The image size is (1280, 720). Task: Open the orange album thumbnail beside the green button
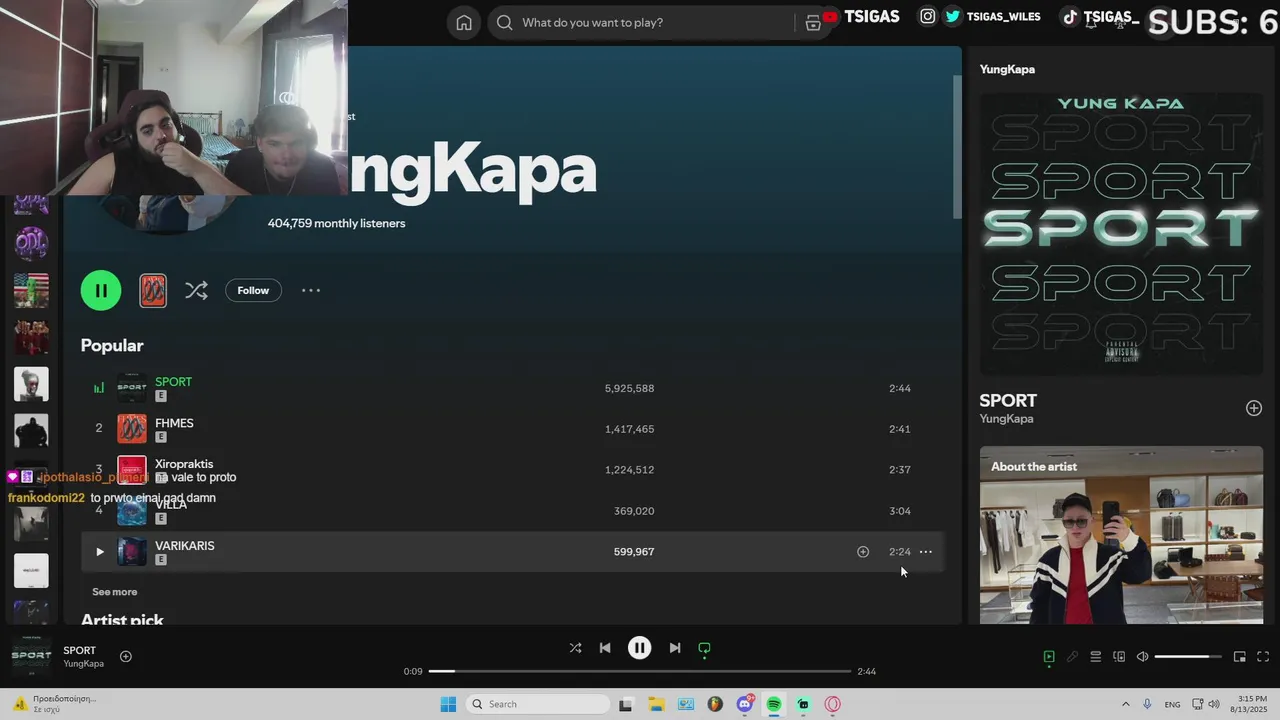(x=153, y=291)
